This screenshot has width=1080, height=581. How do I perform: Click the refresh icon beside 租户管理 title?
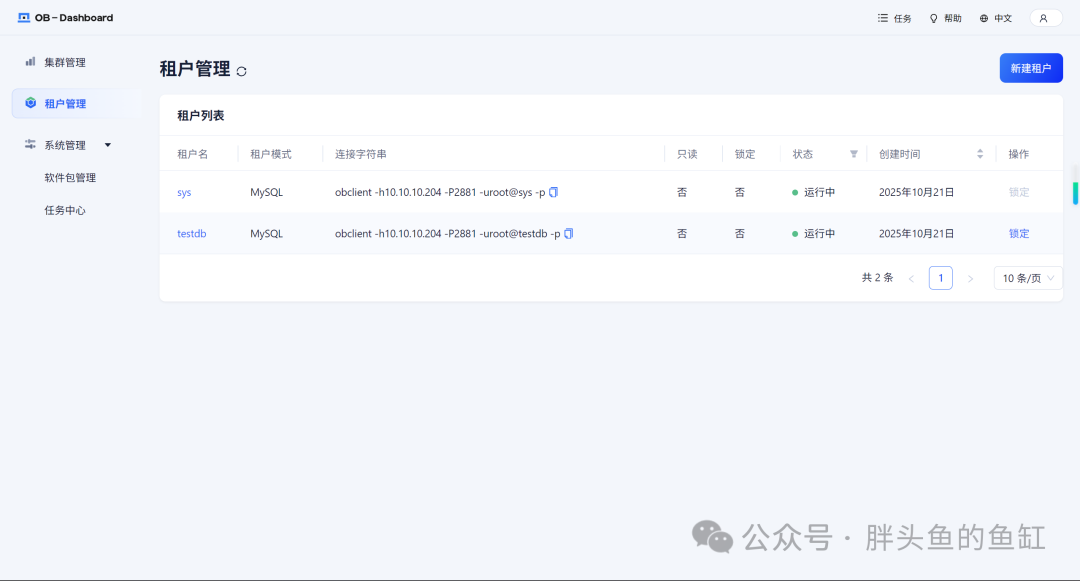tap(241, 71)
